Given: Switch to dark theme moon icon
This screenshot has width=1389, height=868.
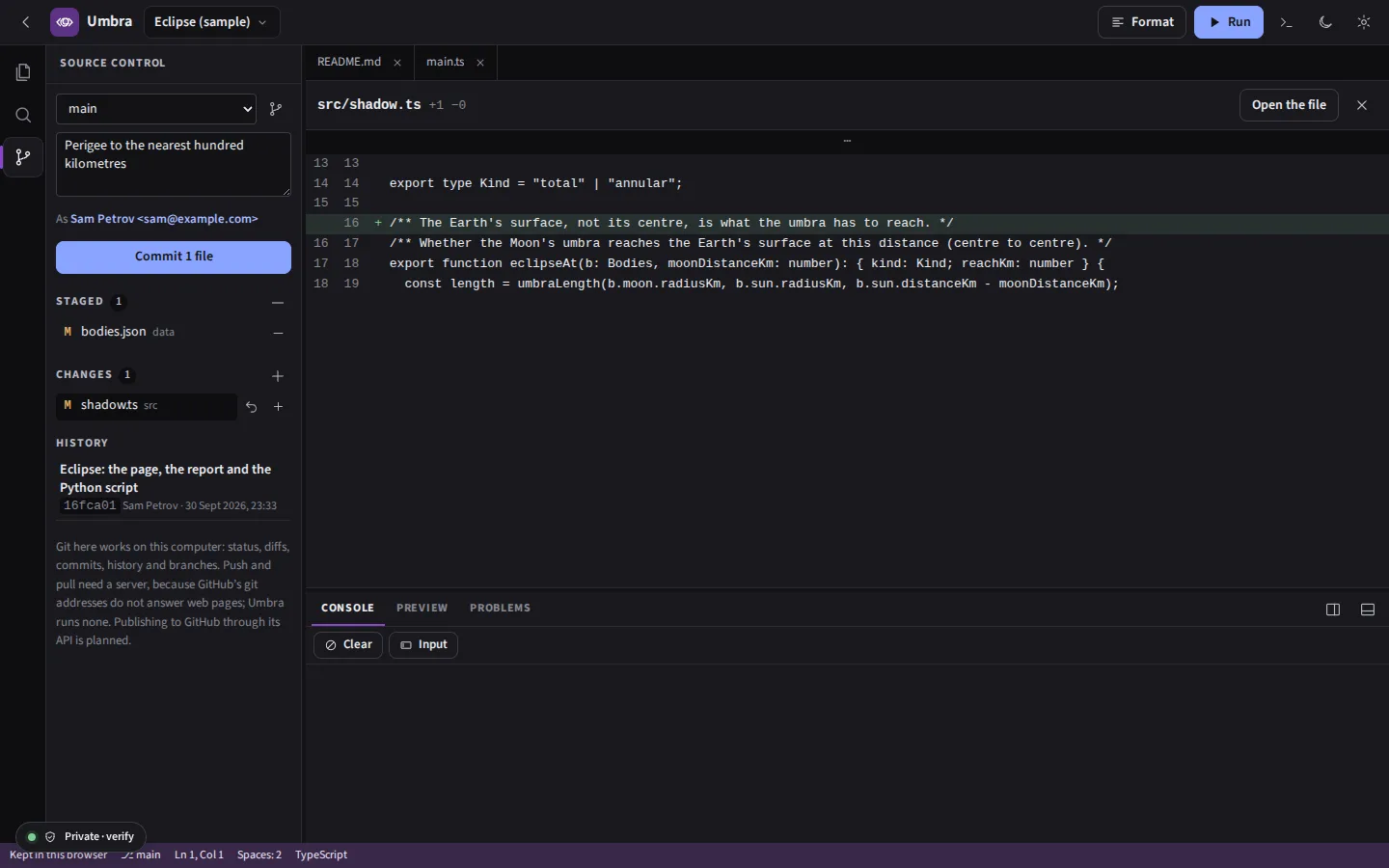Looking at the screenshot, I should 1325,22.
